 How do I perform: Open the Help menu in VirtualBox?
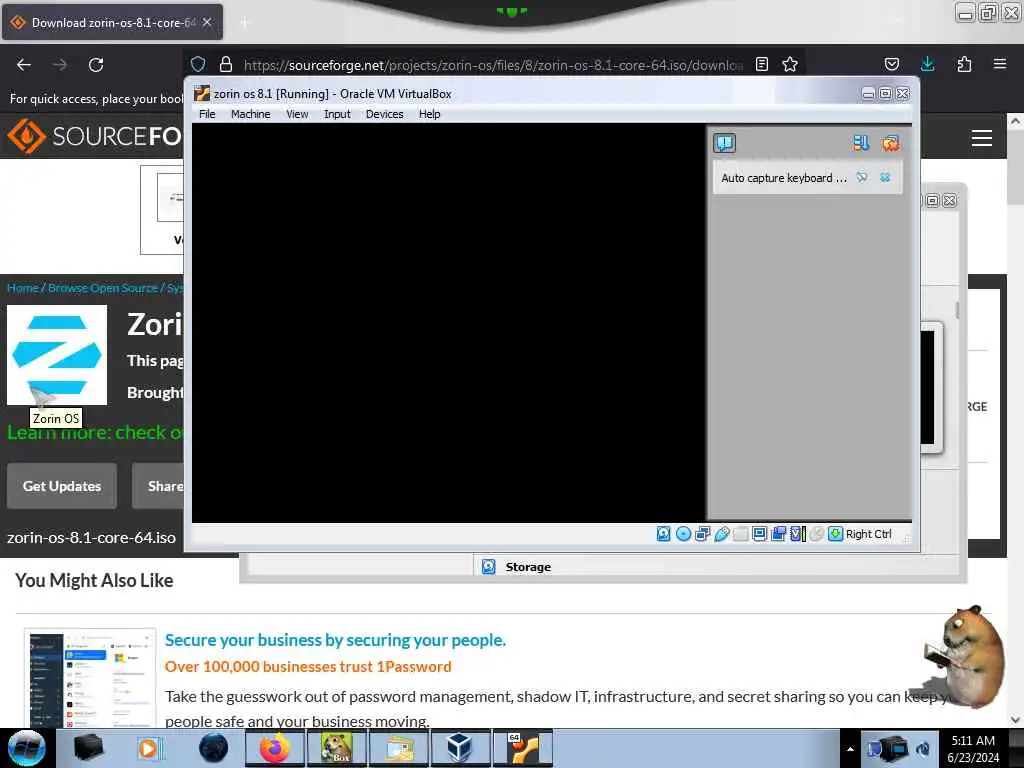pos(430,114)
